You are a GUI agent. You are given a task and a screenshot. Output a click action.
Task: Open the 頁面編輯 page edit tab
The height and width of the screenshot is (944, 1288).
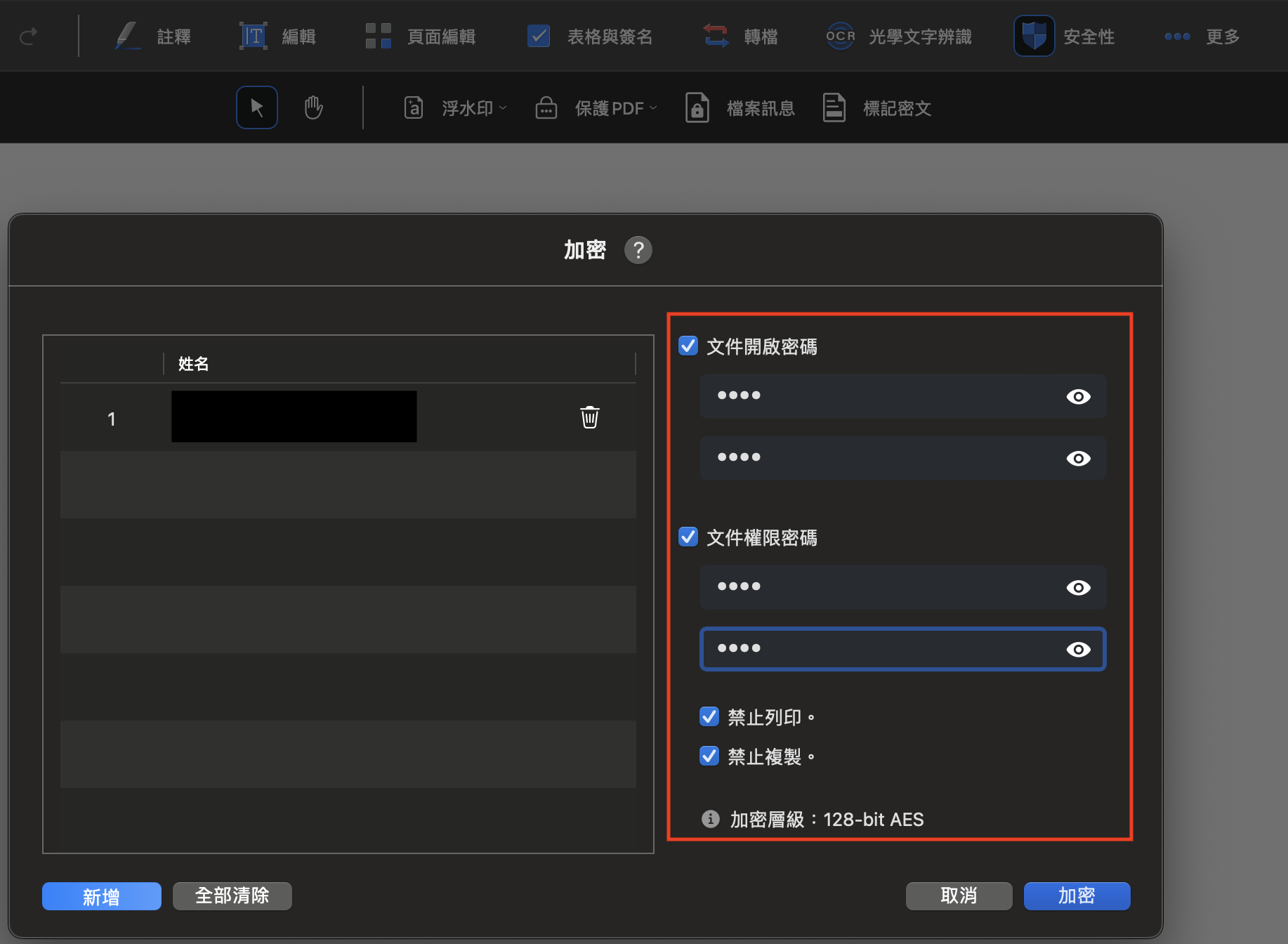click(x=421, y=36)
